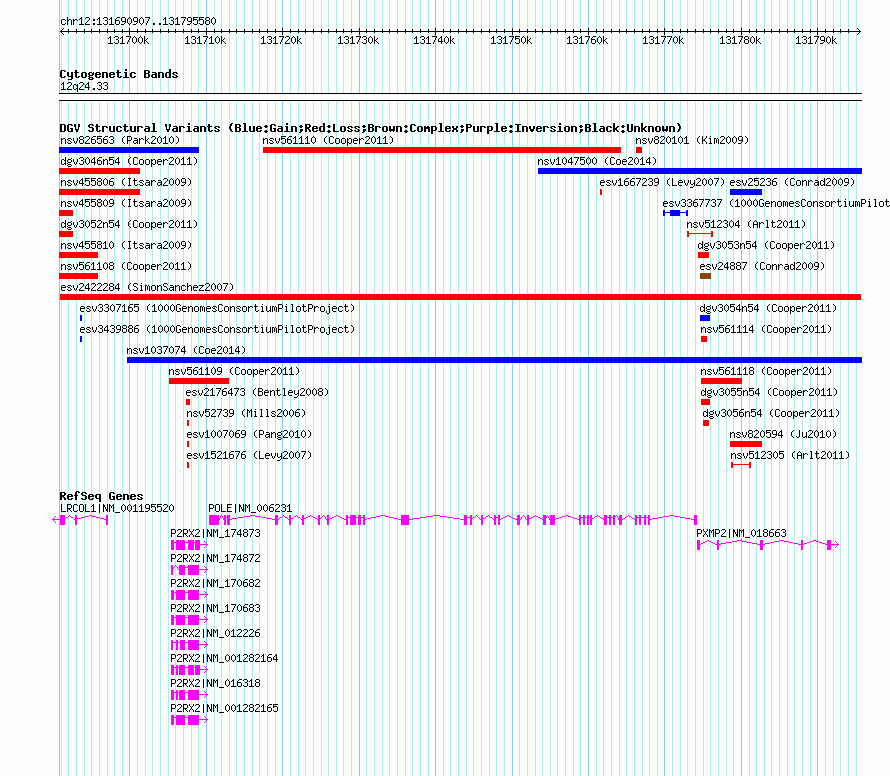This screenshot has width=890, height=776.
Task: Click the esv1667239 (Levy2007) label
Action: pyautogui.click(x=662, y=182)
